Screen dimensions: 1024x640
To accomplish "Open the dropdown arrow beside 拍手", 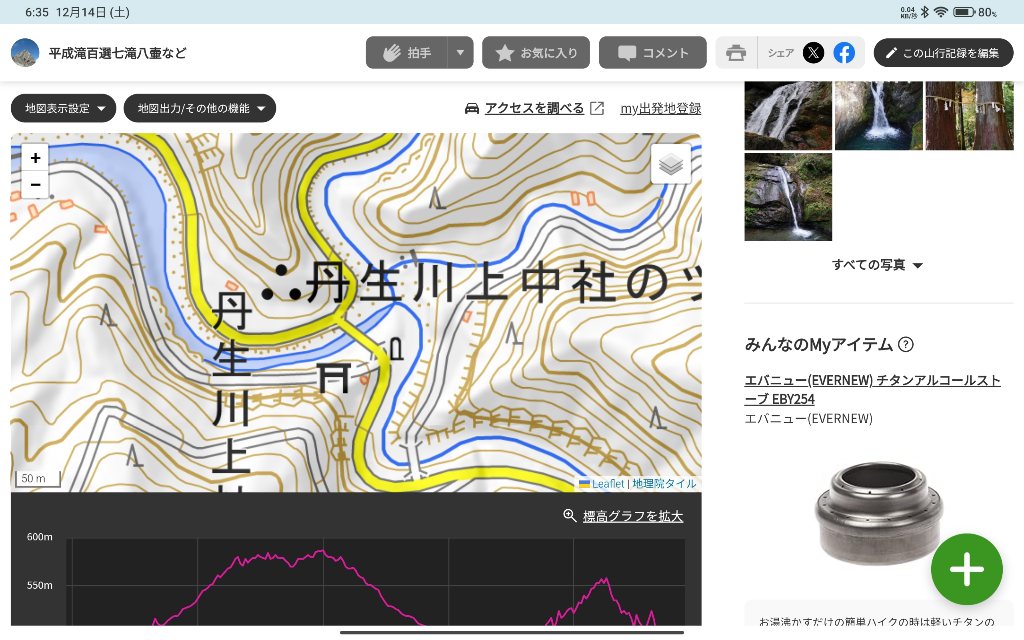I will 460,53.
